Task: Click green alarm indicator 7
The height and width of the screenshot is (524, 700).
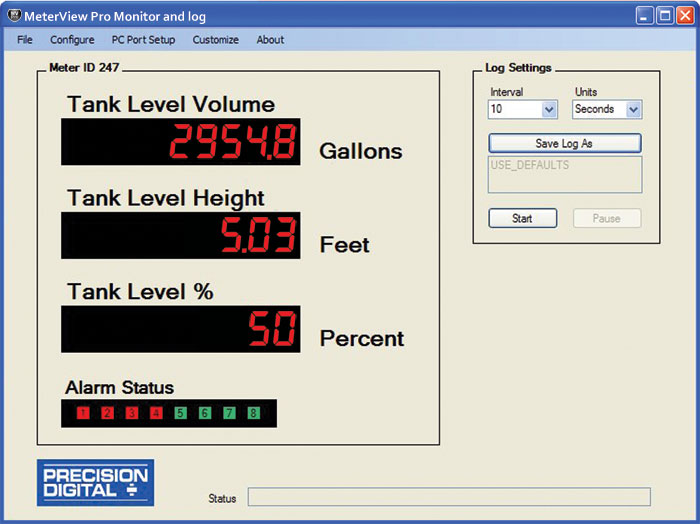Action: pos(229,413)
